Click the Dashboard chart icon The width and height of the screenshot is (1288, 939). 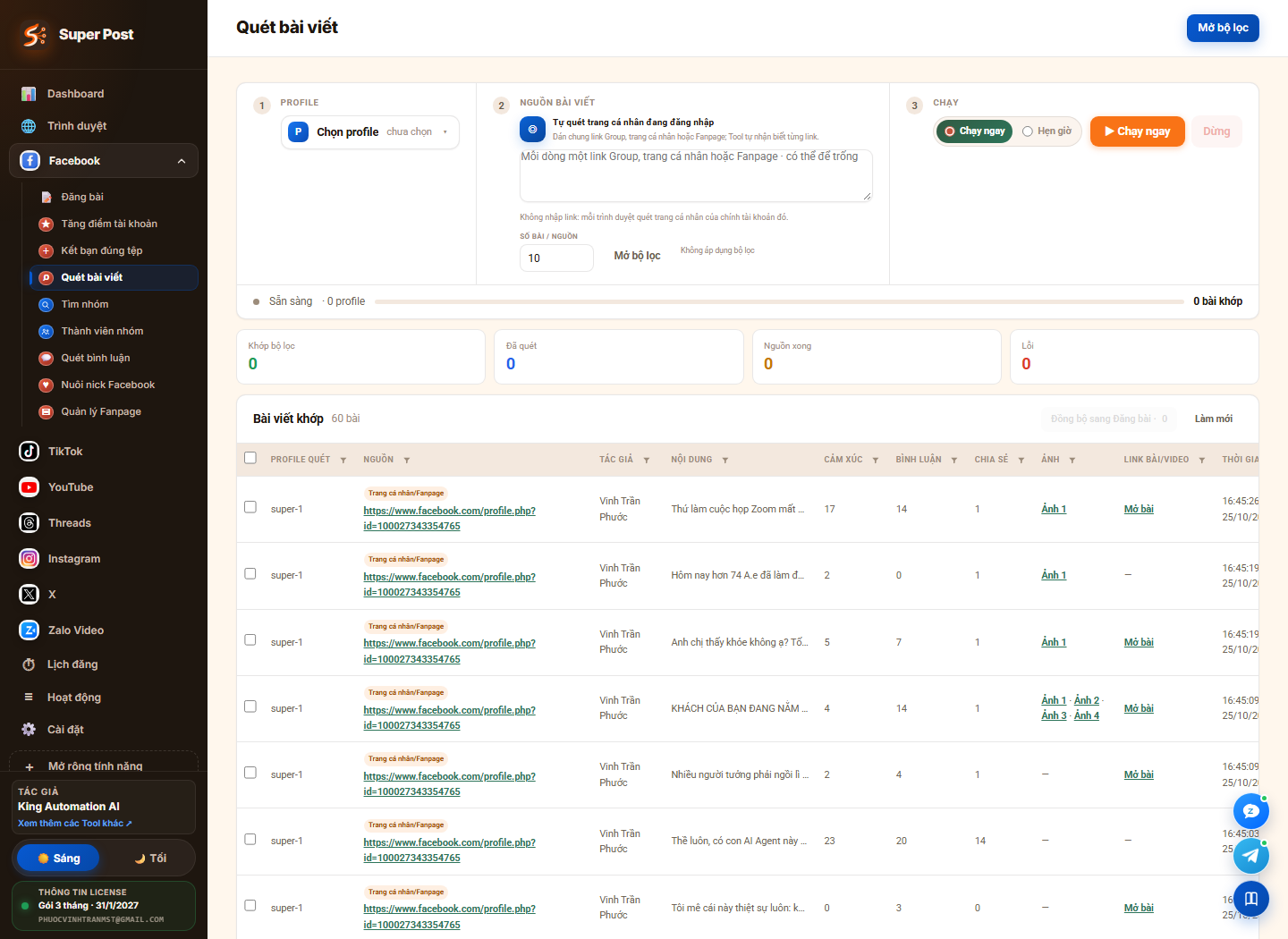(x=29, y=94)
